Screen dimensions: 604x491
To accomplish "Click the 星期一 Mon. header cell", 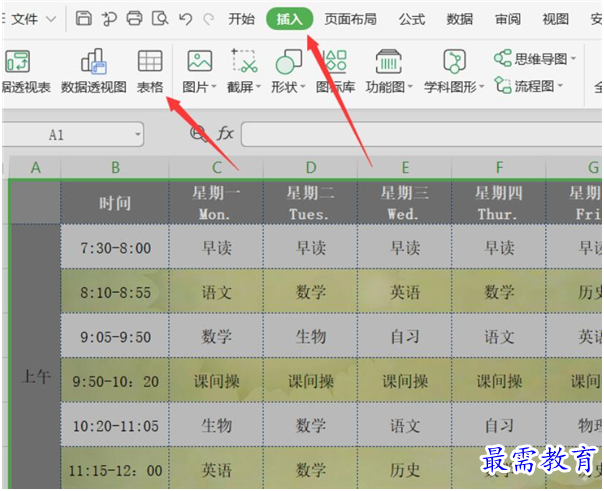I will pyautogui.click(x=216, y=203).
